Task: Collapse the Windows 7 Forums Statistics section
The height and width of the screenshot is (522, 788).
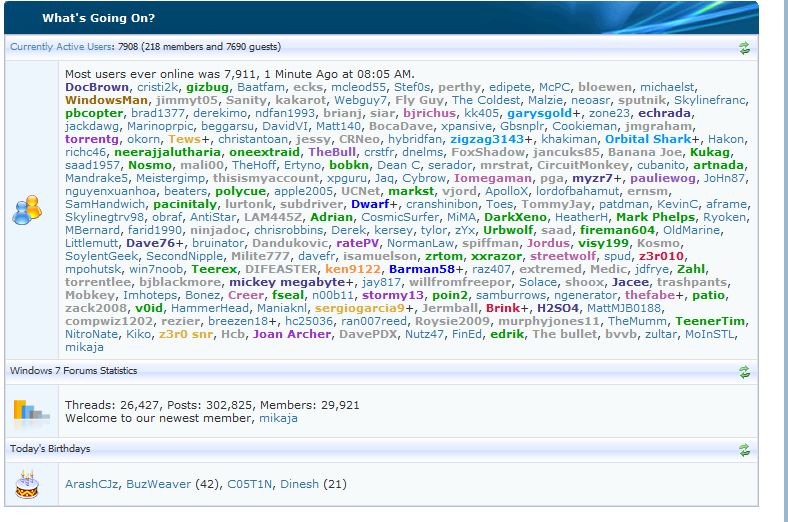Action: point(744,372)
